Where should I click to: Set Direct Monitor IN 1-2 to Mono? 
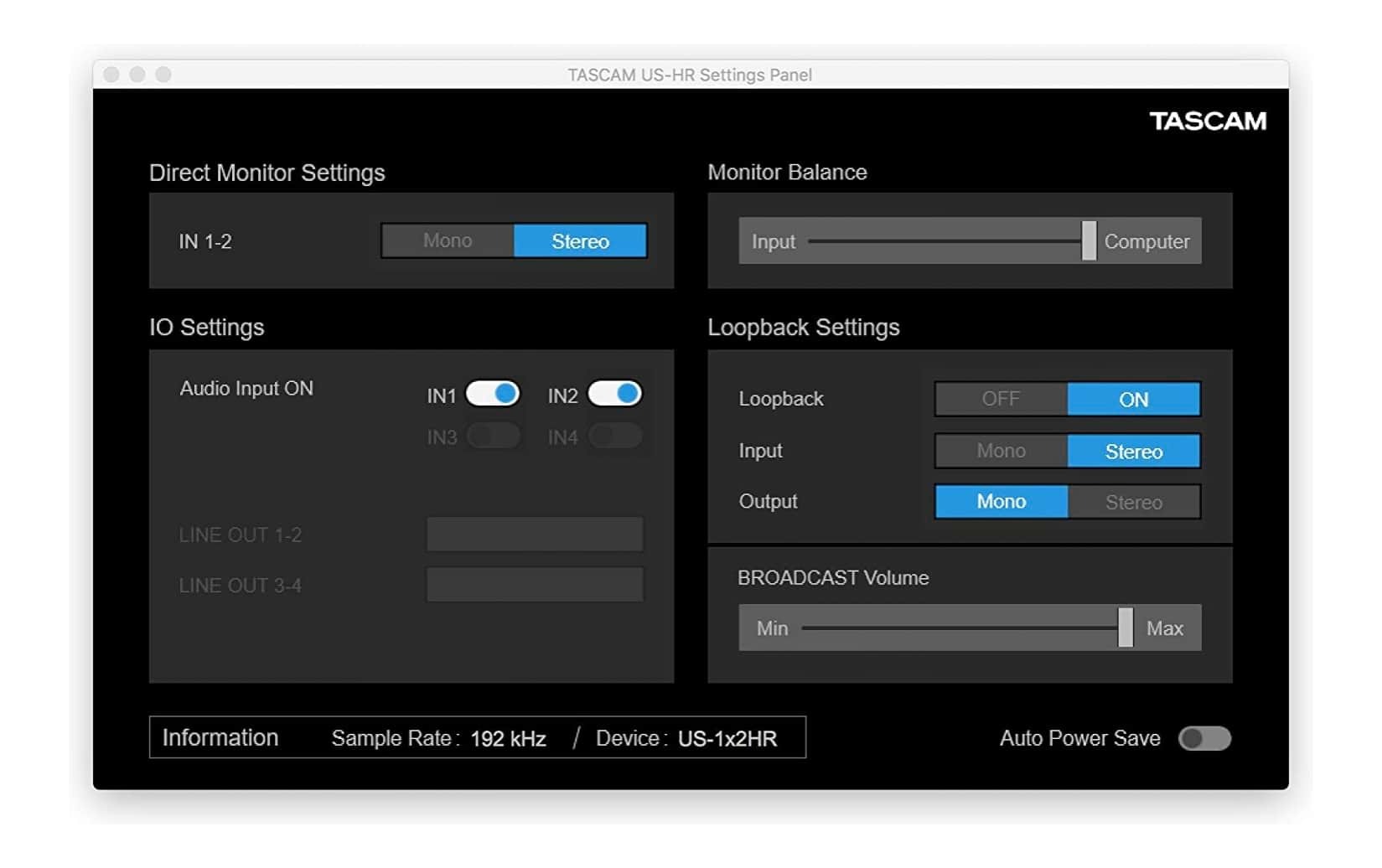[448, 241]
